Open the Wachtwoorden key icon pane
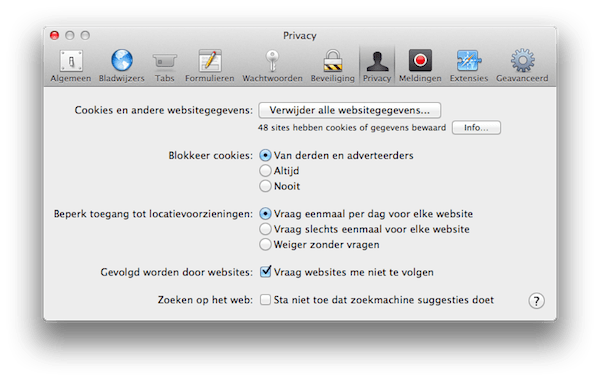The width and height of the screenshot is (600, 381). tap(272, 66)
